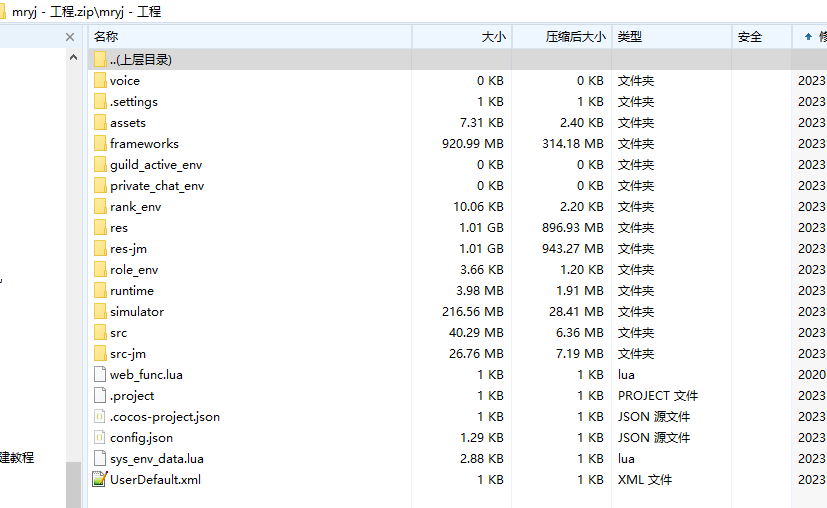
Task: Select the frameworks folder icon
Action: click(x=99, y=143)
